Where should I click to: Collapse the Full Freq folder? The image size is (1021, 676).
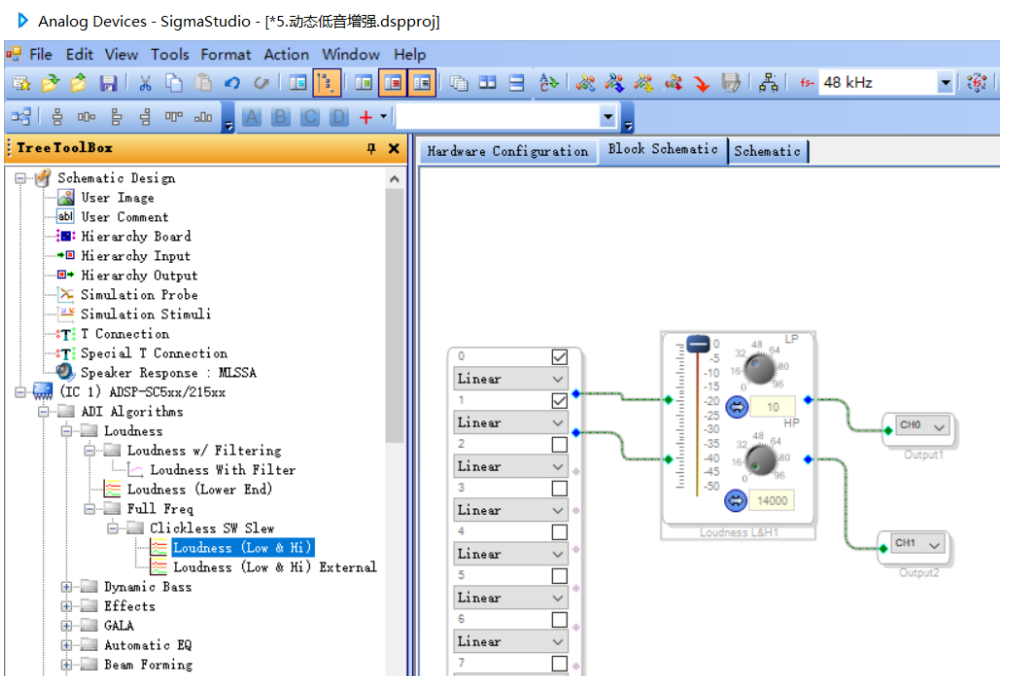90,509
